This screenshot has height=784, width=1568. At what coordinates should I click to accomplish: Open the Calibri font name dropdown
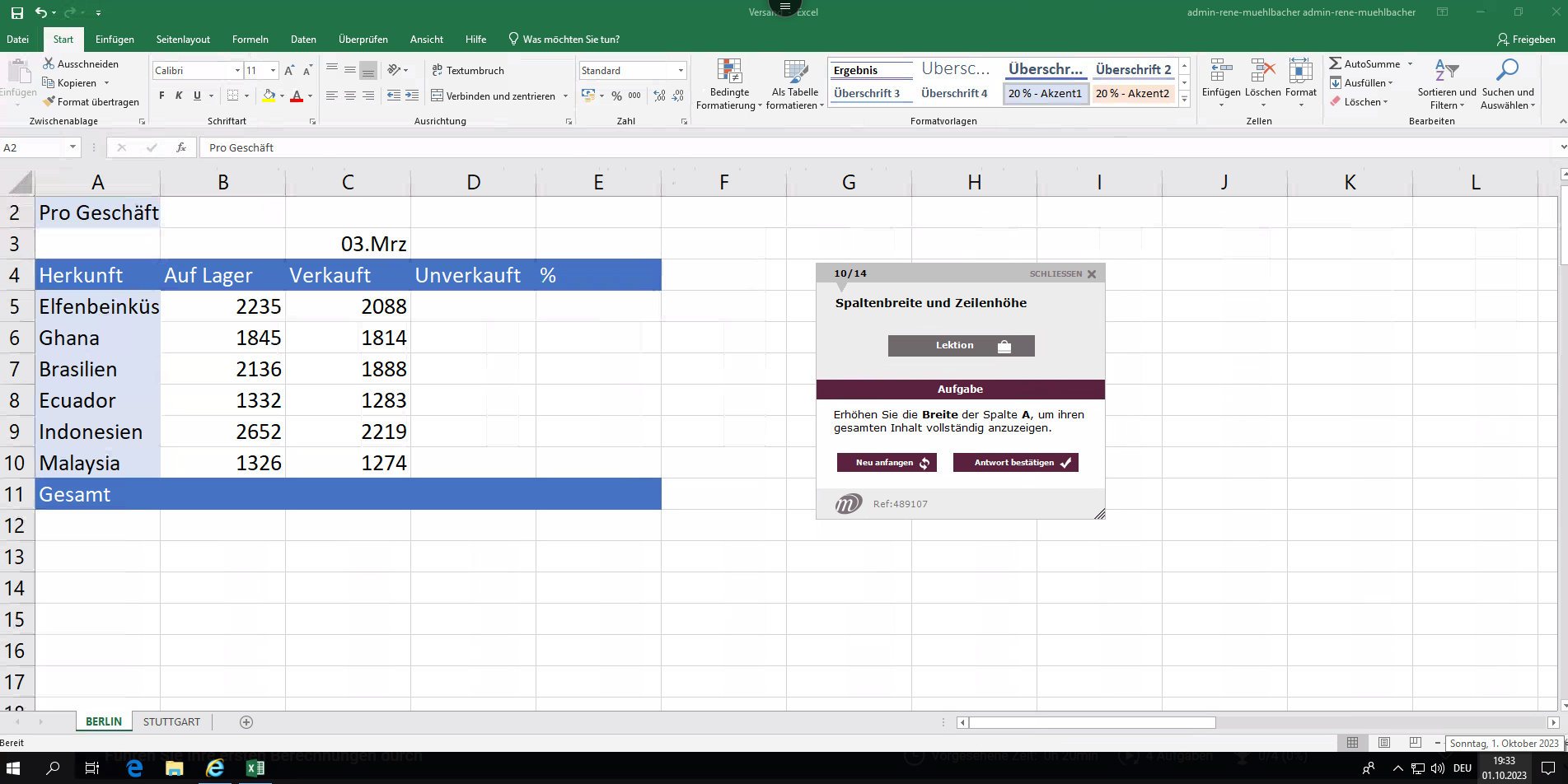(237, 70)
